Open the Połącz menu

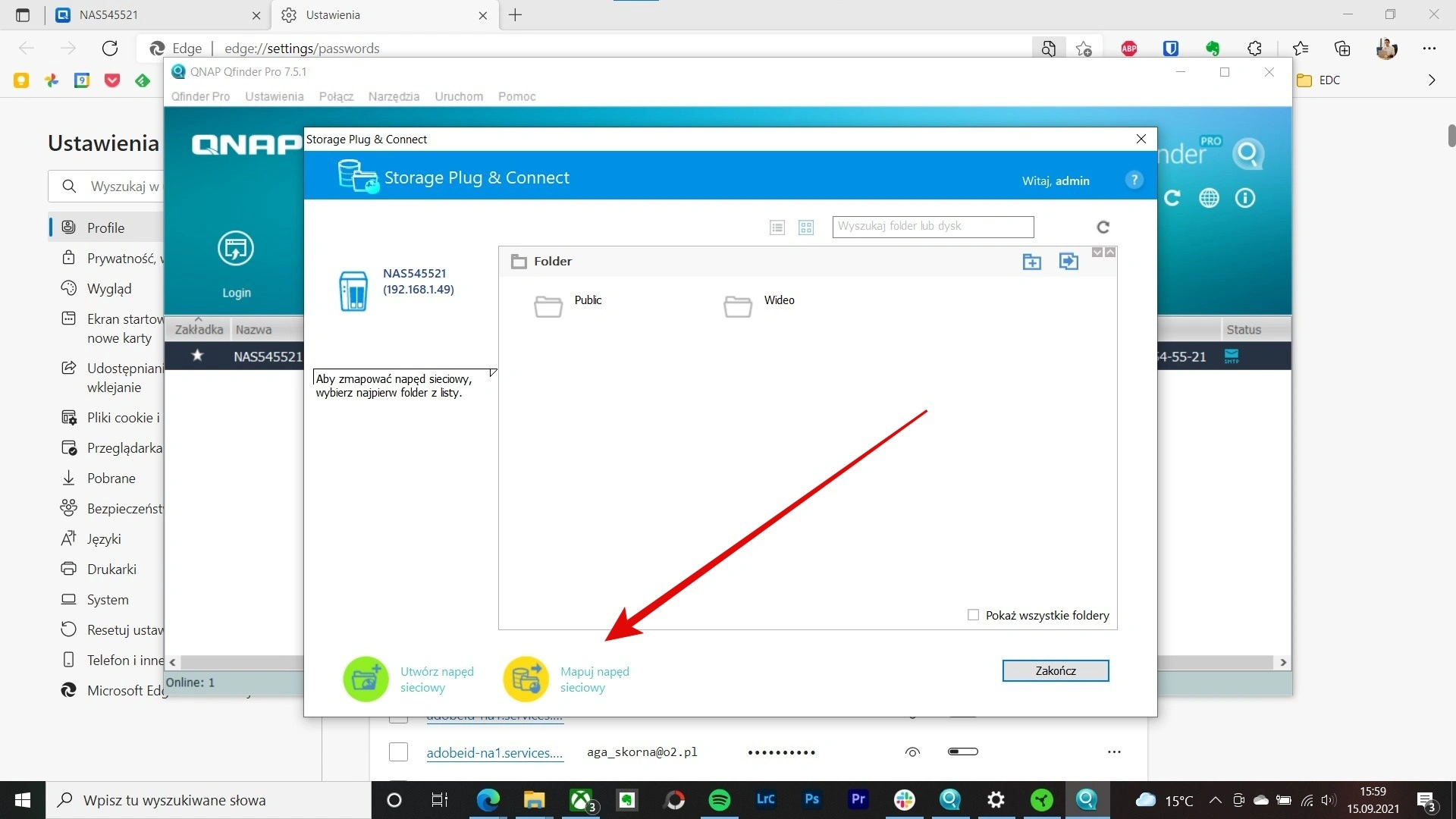click(336, 96)
